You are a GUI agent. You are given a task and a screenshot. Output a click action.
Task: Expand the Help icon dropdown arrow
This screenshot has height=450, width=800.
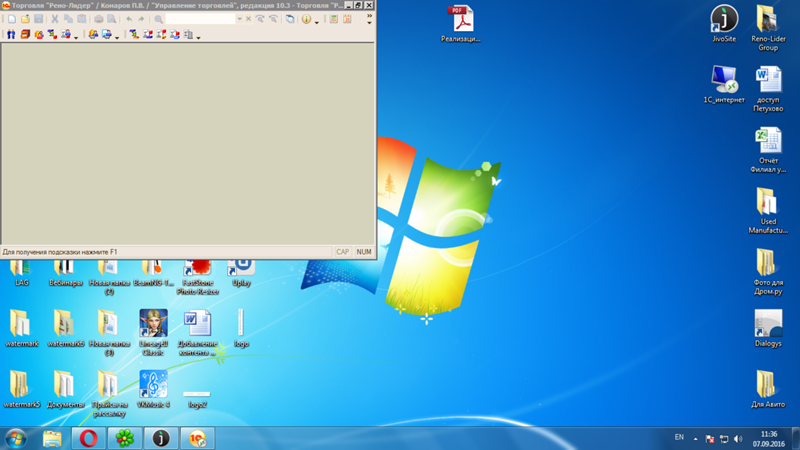pyautogui.click(x=317, y=21)
